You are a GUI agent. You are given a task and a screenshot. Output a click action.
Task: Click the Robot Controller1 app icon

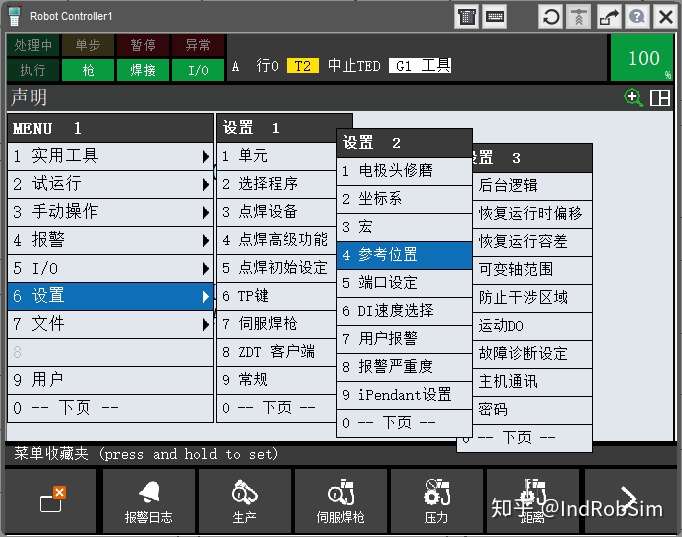pyautogui.click(x=14, y=17)
